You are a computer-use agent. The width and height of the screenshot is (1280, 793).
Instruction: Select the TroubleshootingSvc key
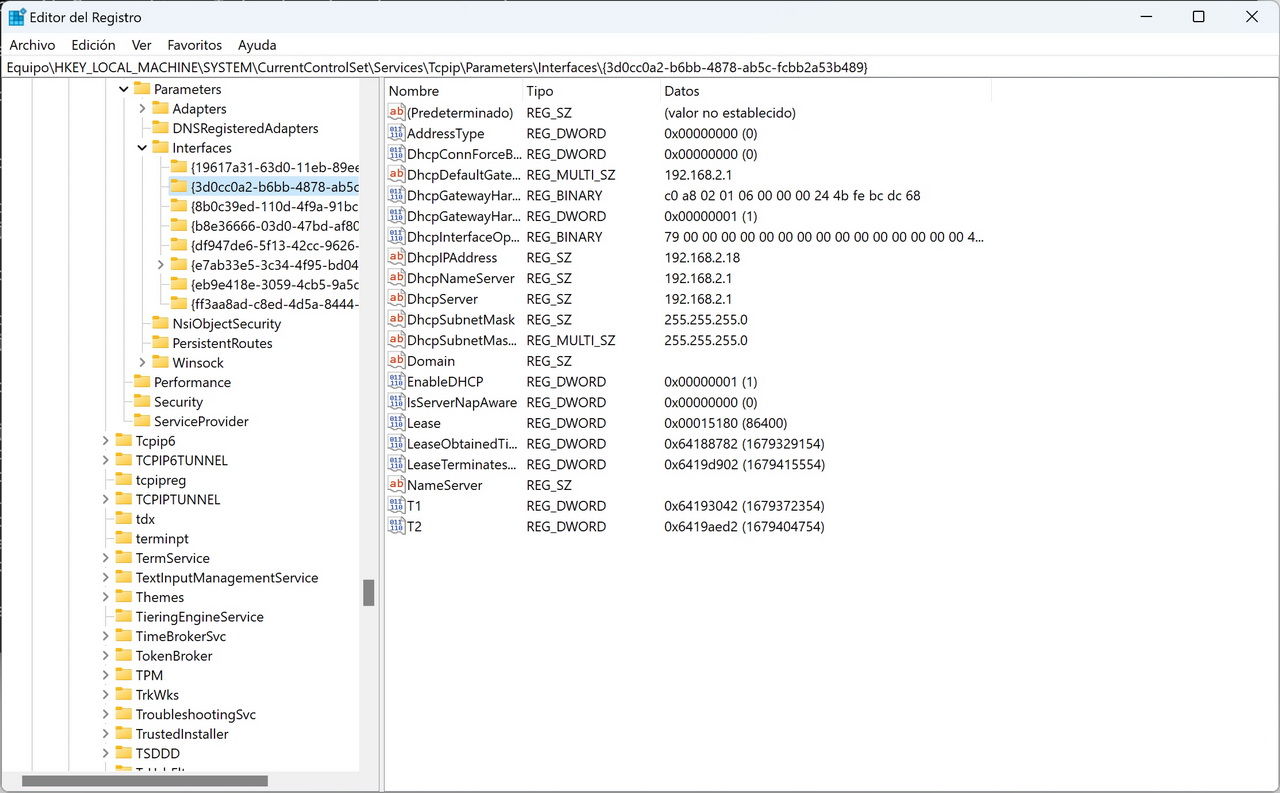coord(196,715)
